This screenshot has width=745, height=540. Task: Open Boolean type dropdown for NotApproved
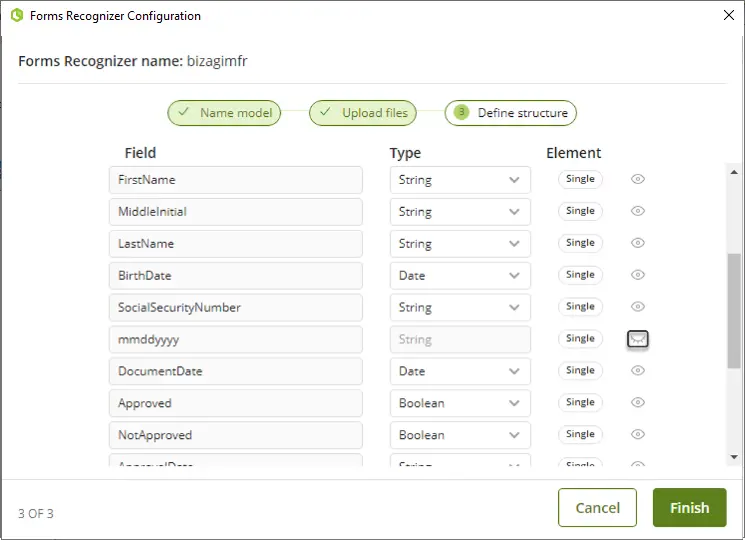coord(460,435)
